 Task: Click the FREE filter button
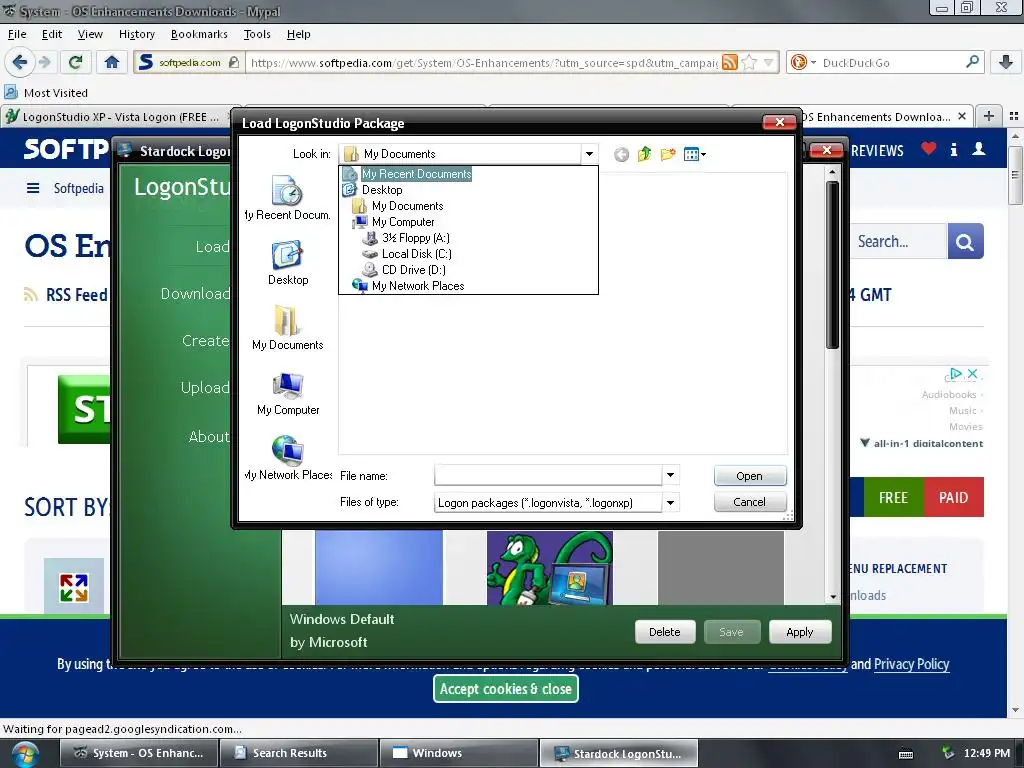click(x=893, y=497)
